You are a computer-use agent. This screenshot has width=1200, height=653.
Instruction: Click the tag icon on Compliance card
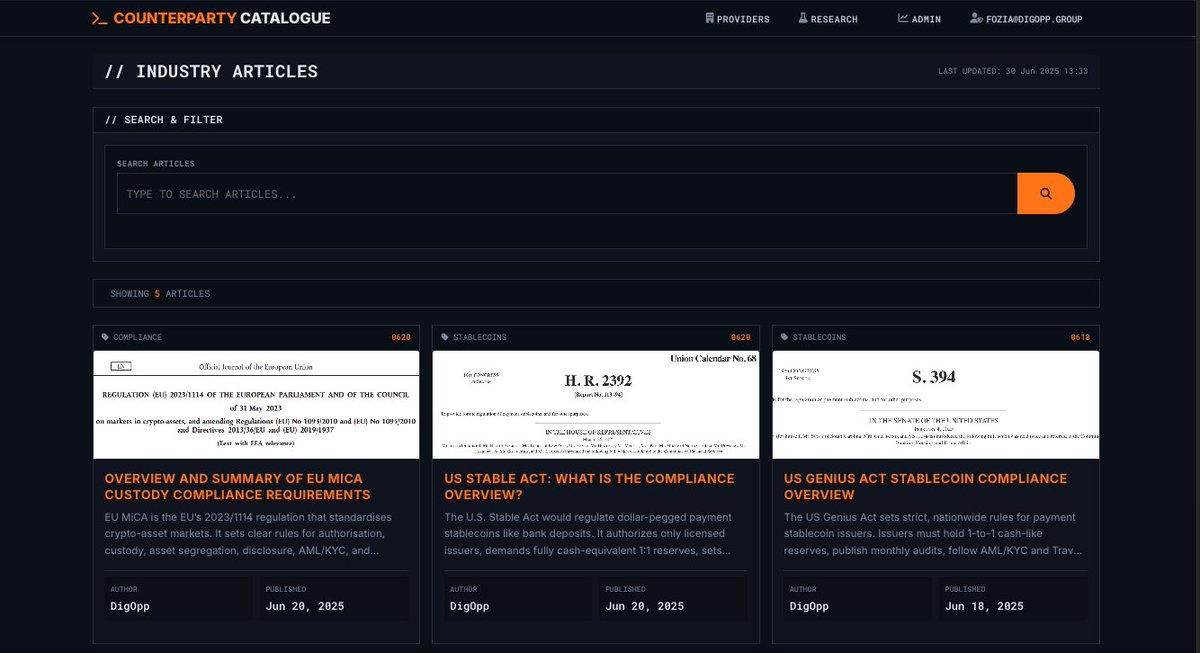(x=106, y=338)
